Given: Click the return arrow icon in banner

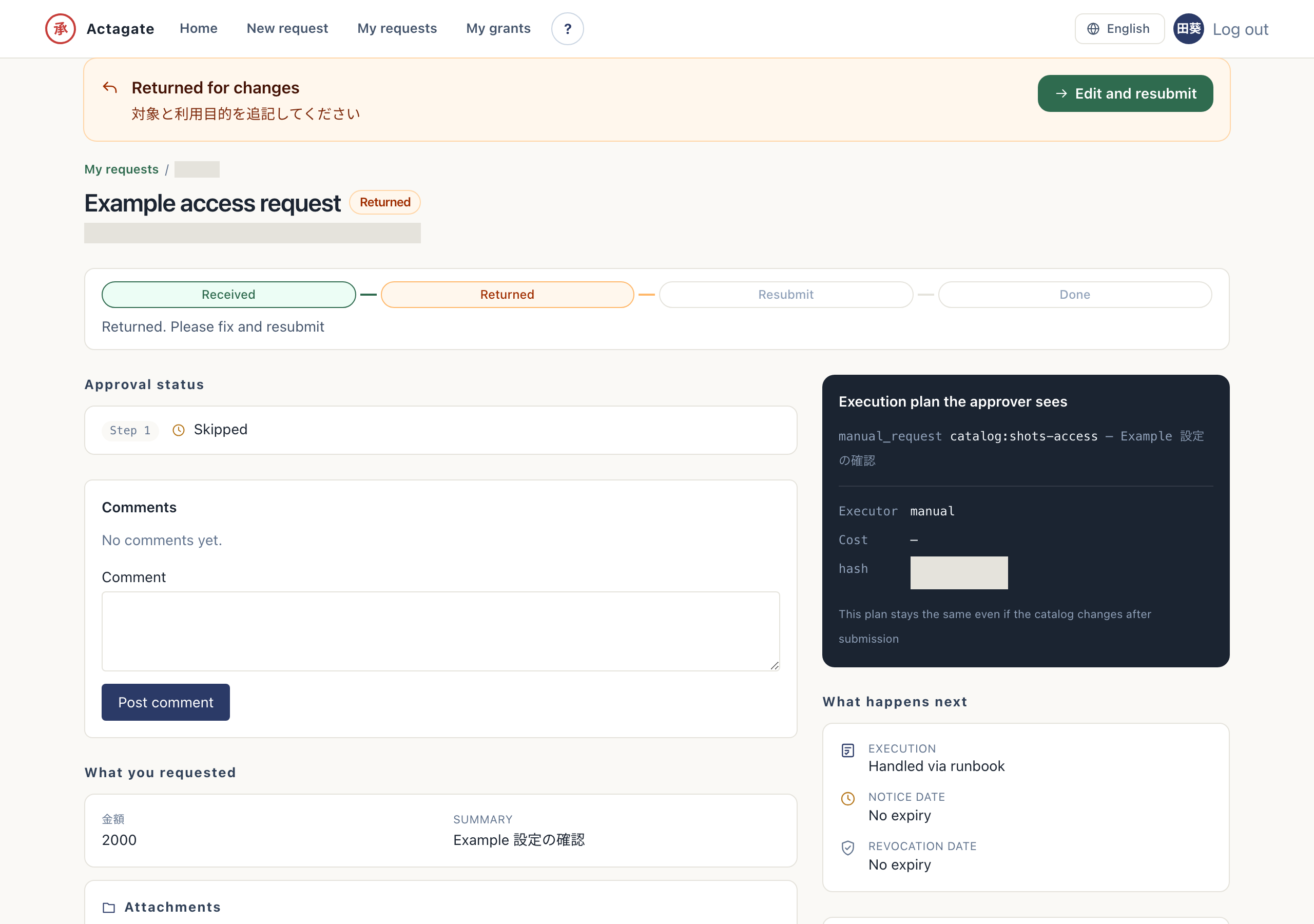Looking at the screenshot, I should 110,88.
